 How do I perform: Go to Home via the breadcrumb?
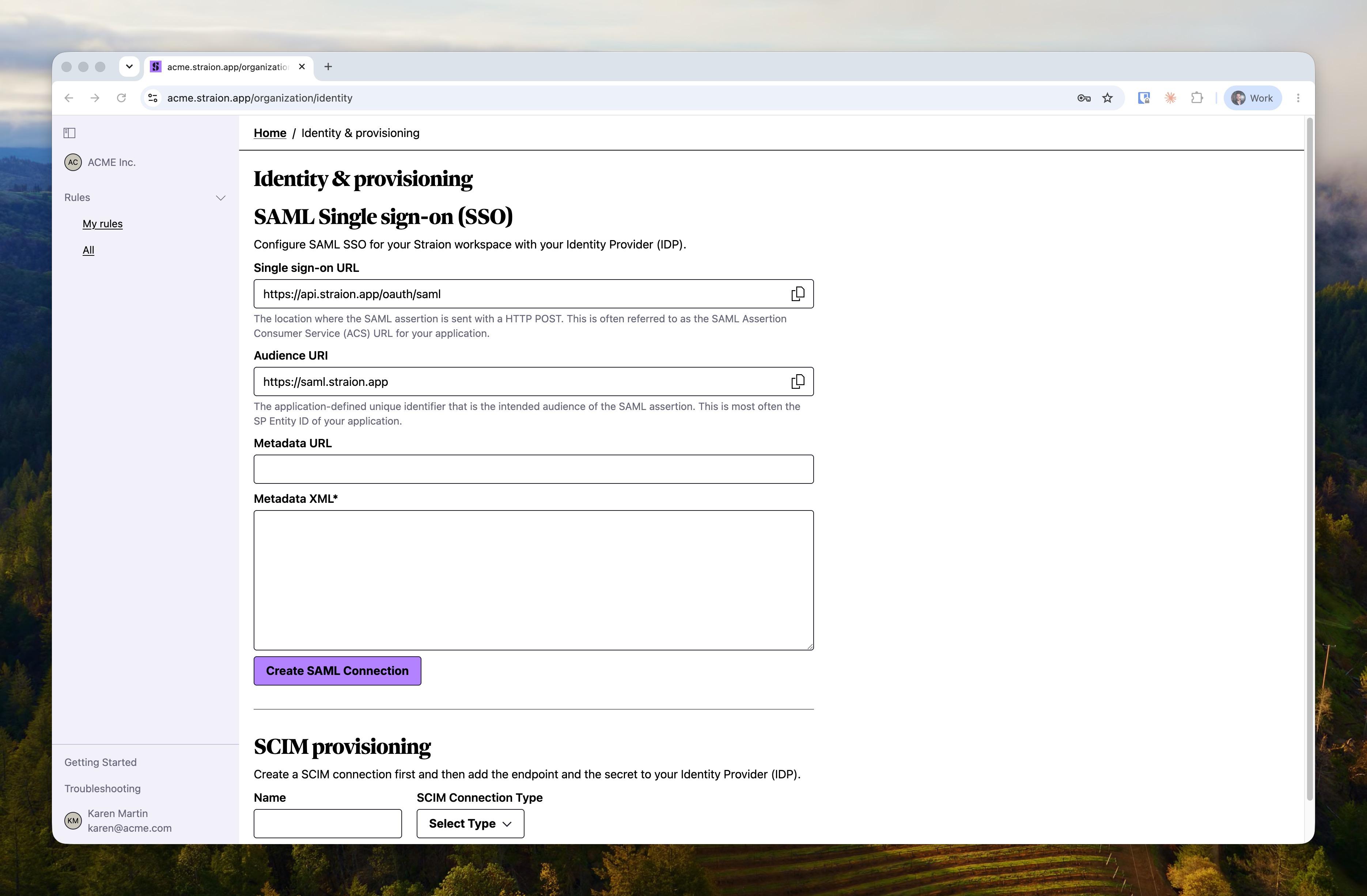(270, 133)
